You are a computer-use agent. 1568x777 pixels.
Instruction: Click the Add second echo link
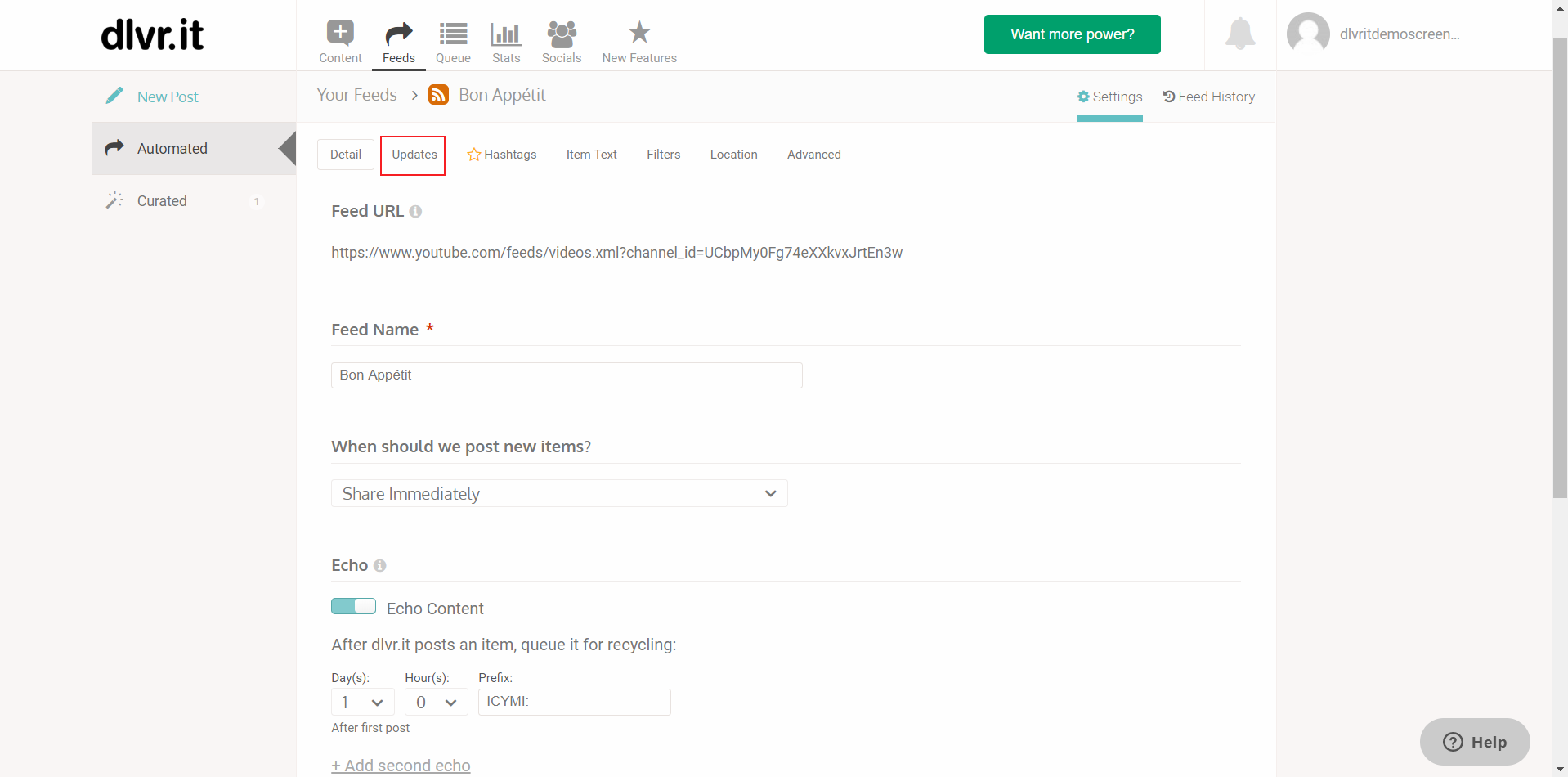point(401,766)
